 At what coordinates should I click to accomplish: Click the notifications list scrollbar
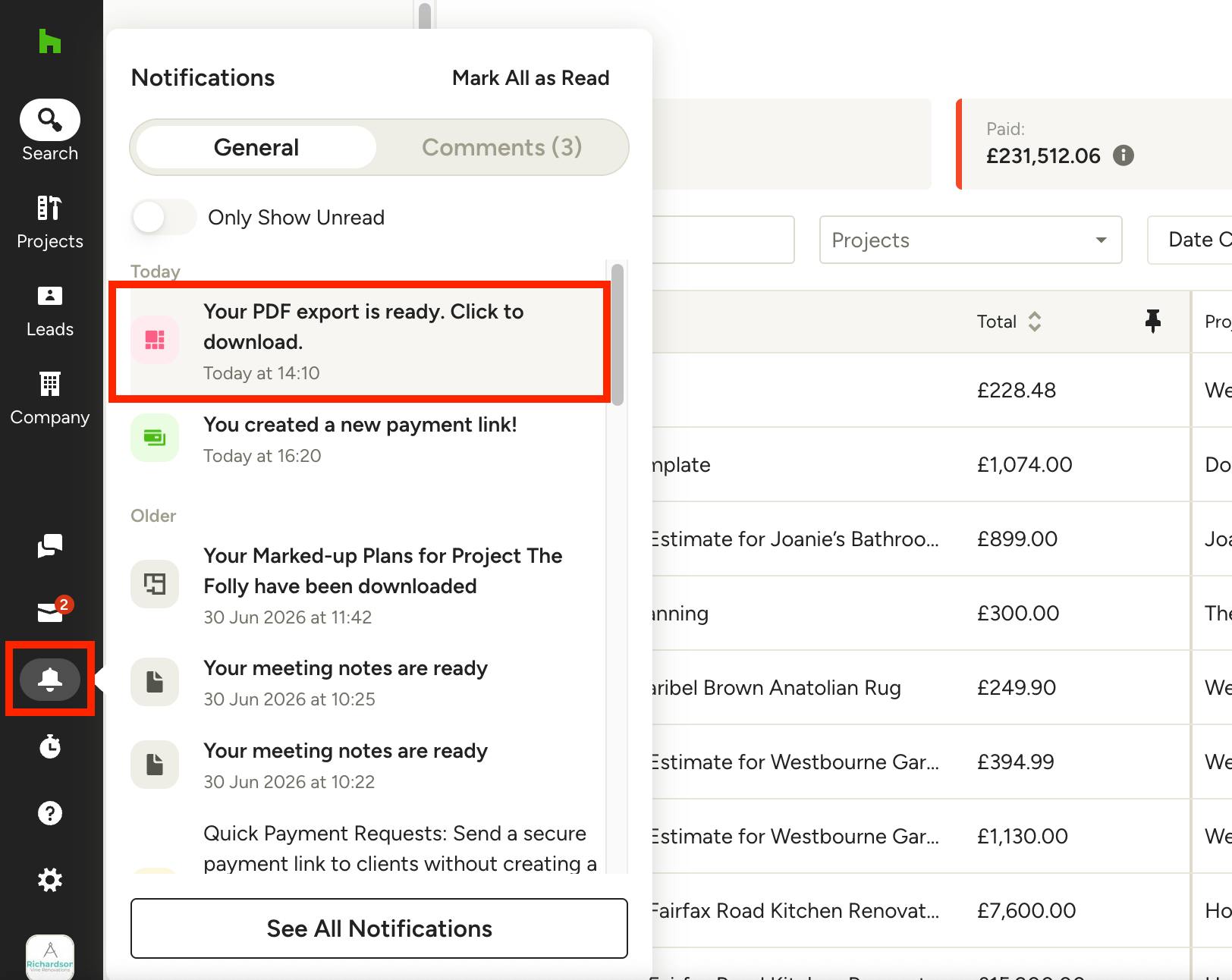(618, 334)
